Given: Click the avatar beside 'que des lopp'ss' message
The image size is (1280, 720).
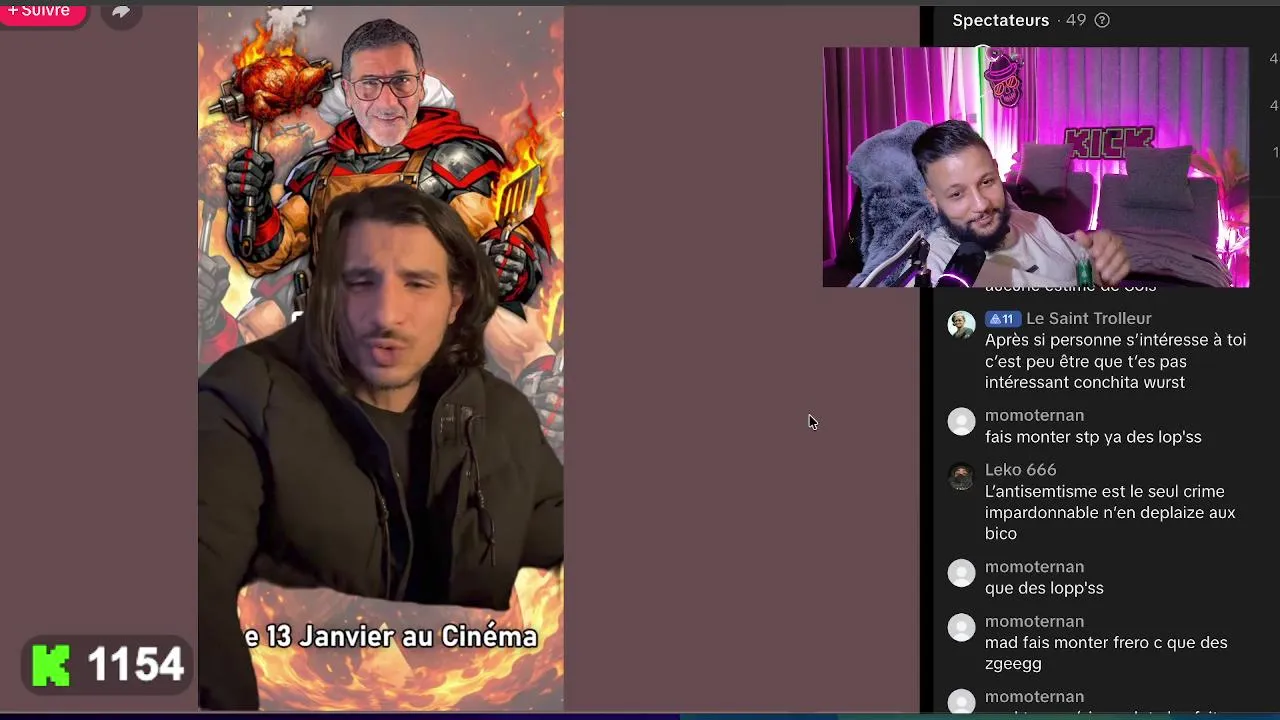Looking at the screenshot, I should [961, 573].
